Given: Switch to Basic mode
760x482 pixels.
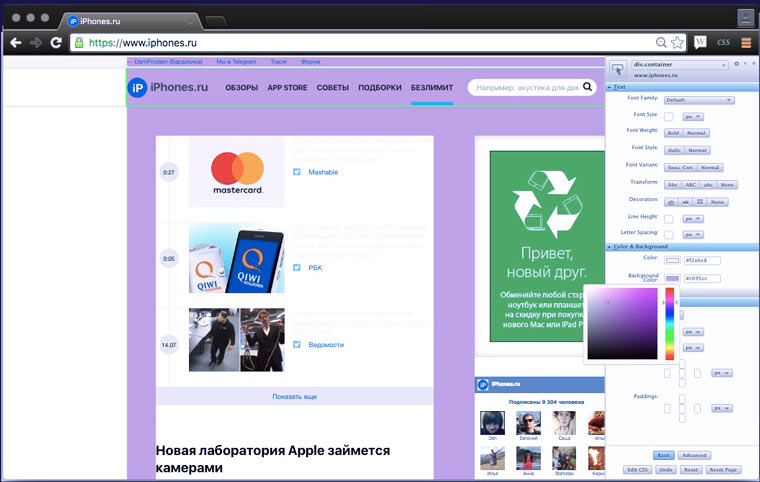Looking at the screenshot, I should click(x=664, y=455).
